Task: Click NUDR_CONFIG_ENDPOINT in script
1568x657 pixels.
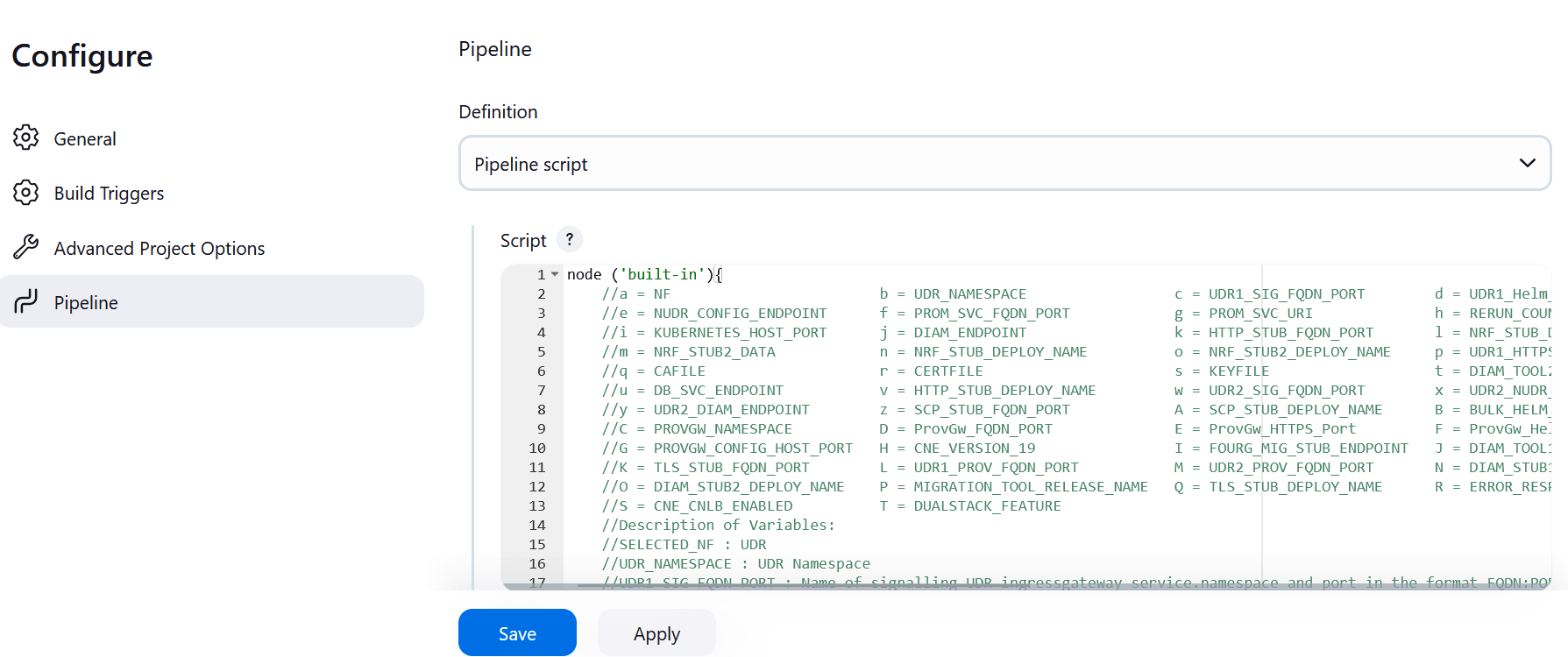Action: point(740,313)
